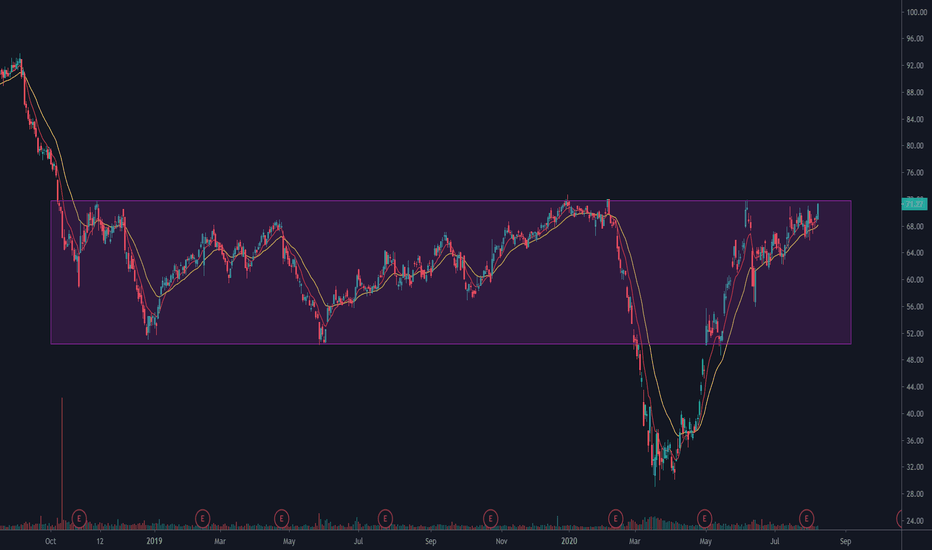Viewport: 932px width, 550px height.
Task: Click the Oct label on time axis
Action: pos(51,541)
